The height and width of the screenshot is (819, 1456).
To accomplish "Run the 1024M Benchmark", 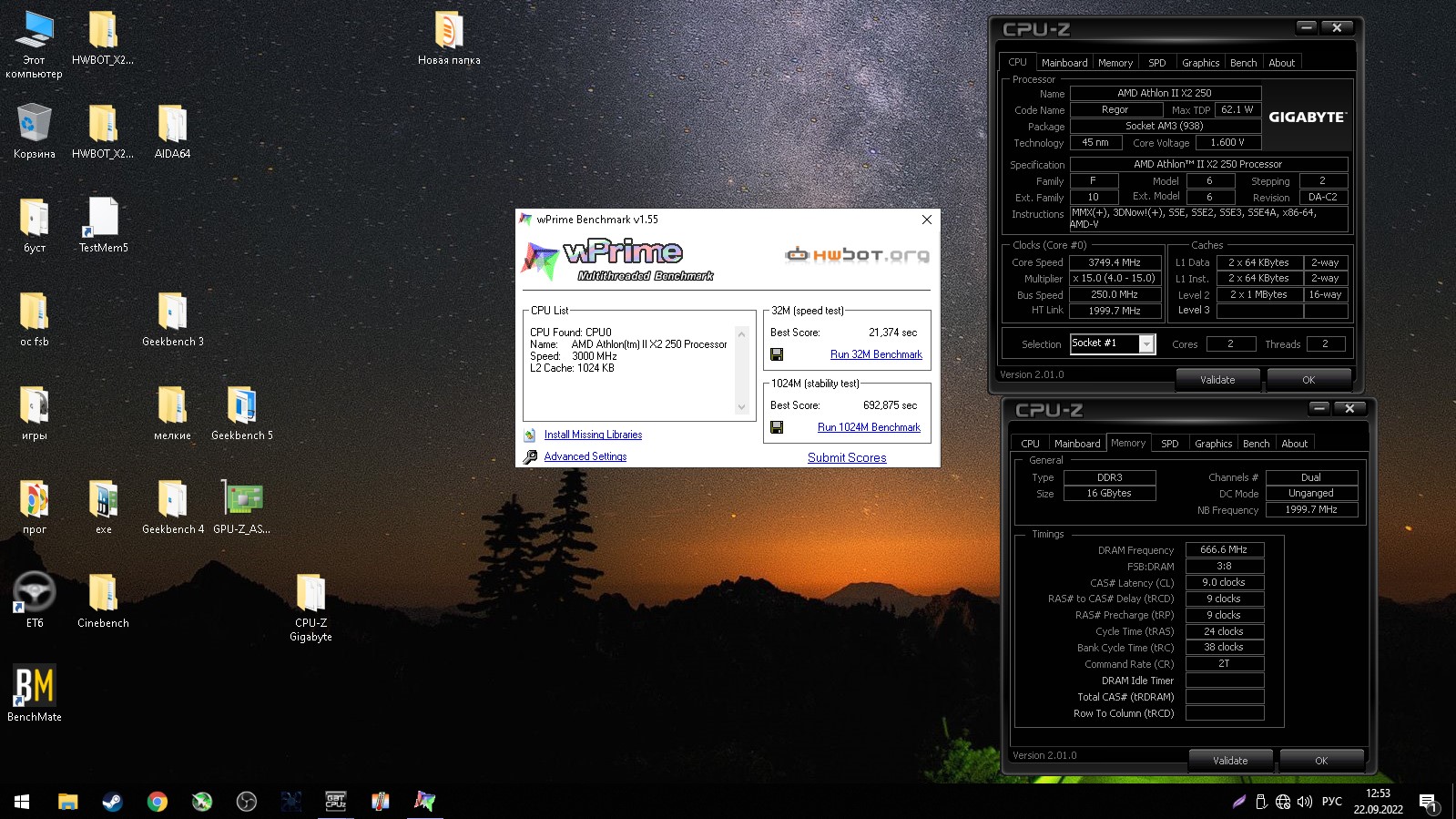I will tap(869, 427).
